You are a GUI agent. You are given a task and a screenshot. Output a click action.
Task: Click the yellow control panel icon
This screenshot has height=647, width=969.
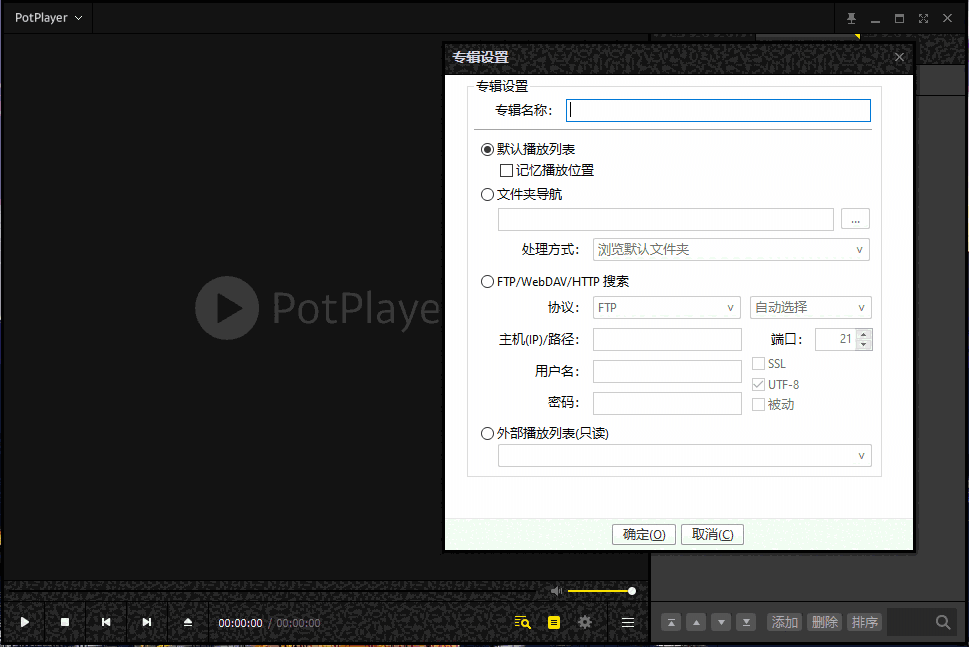553,622
